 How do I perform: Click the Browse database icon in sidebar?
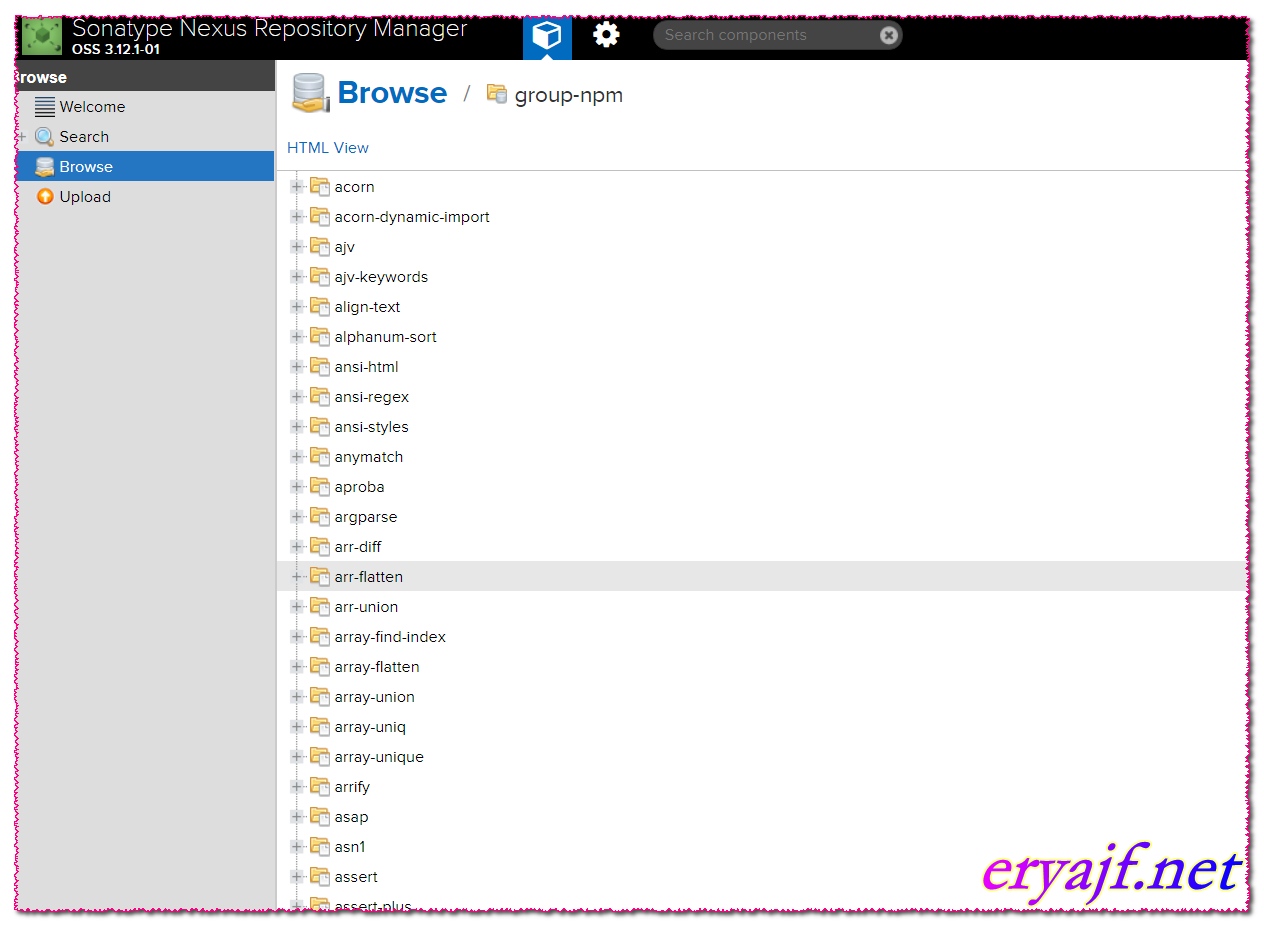click(x=45, y=167)
